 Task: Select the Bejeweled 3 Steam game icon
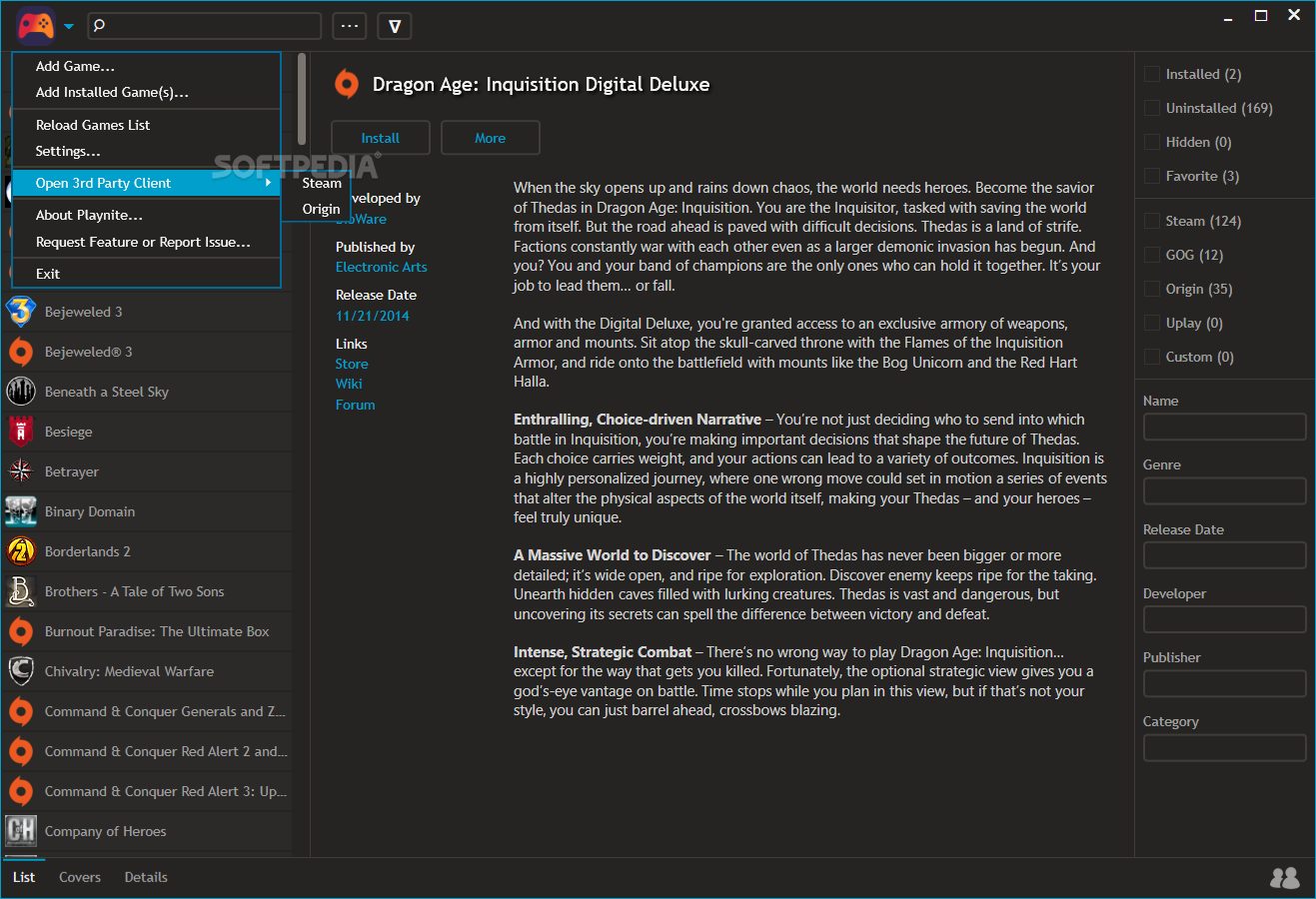(x=21, y=312)
